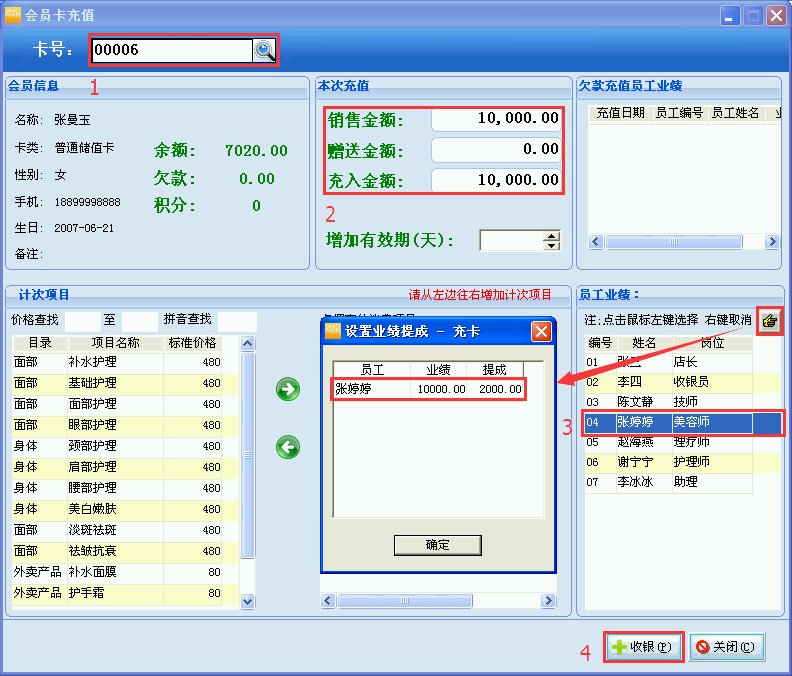This screenshot has width=792, height=676.
Task: Click the 拼音查找 input field
Action: [x=237, y=320]
